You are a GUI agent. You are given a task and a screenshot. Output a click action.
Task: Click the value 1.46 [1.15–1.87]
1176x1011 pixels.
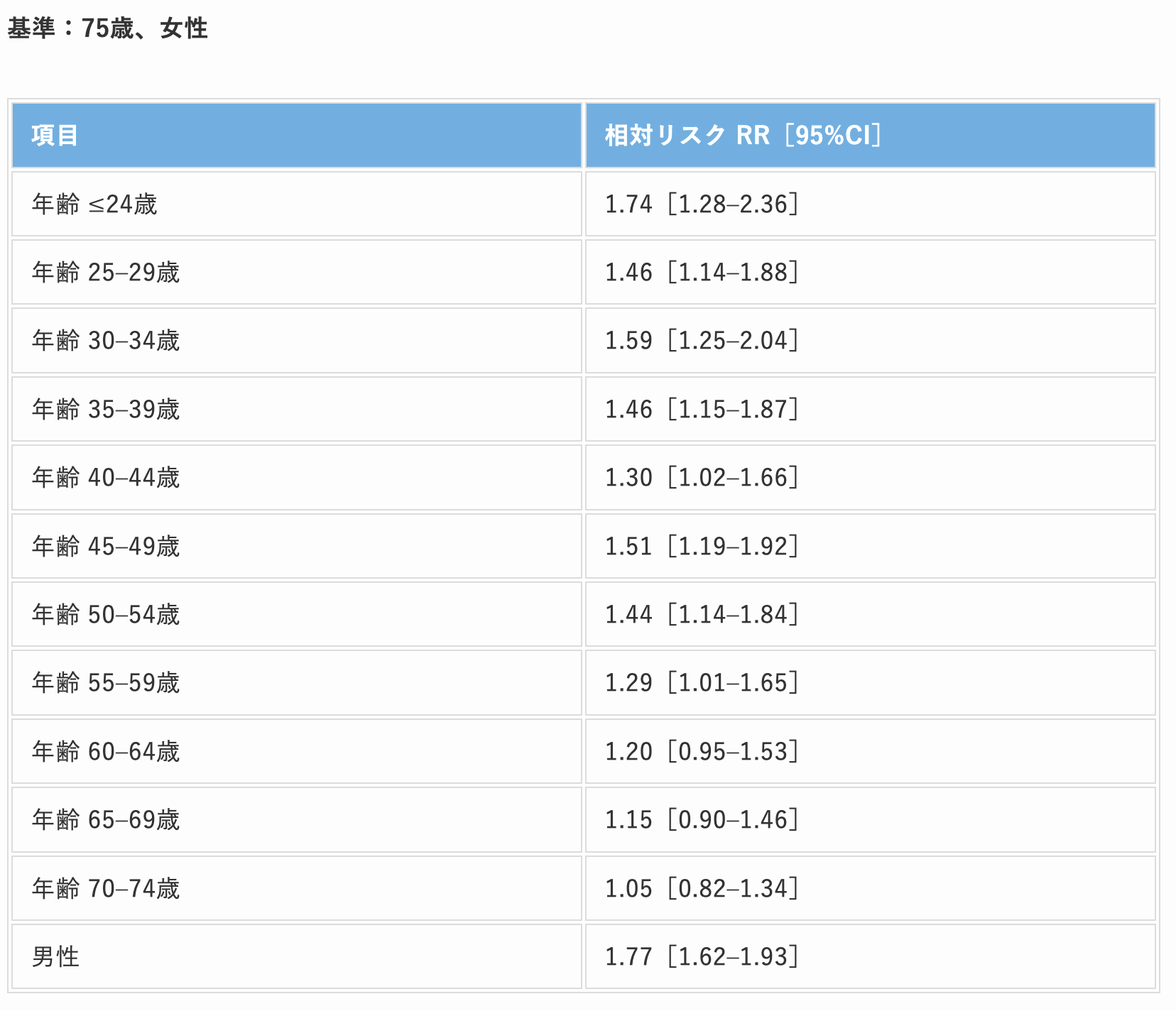701,410
